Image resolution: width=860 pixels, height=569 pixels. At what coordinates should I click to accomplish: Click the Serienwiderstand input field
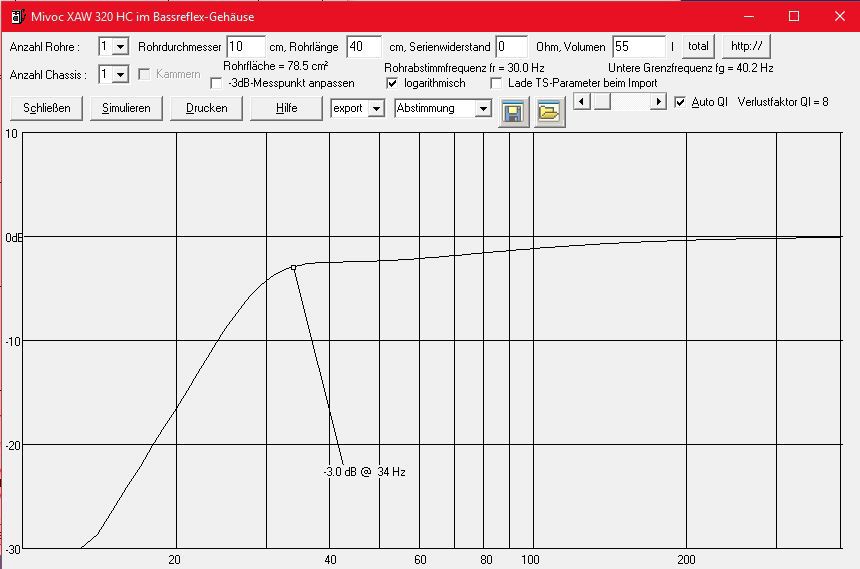tap(511, 47)
